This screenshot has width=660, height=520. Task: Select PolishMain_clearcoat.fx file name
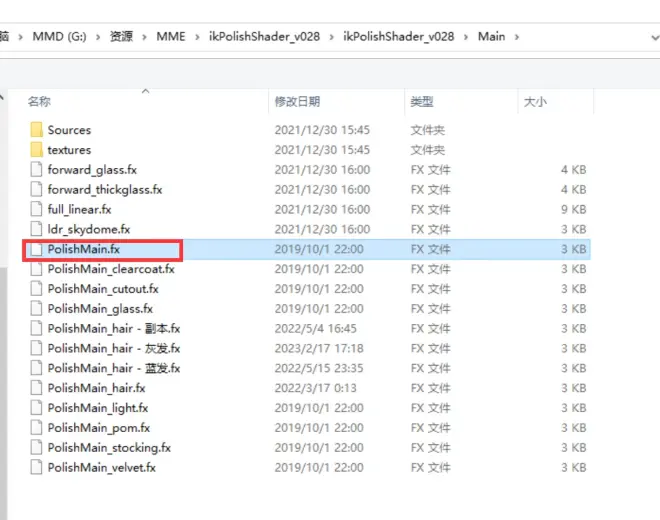tap(111, 269)
